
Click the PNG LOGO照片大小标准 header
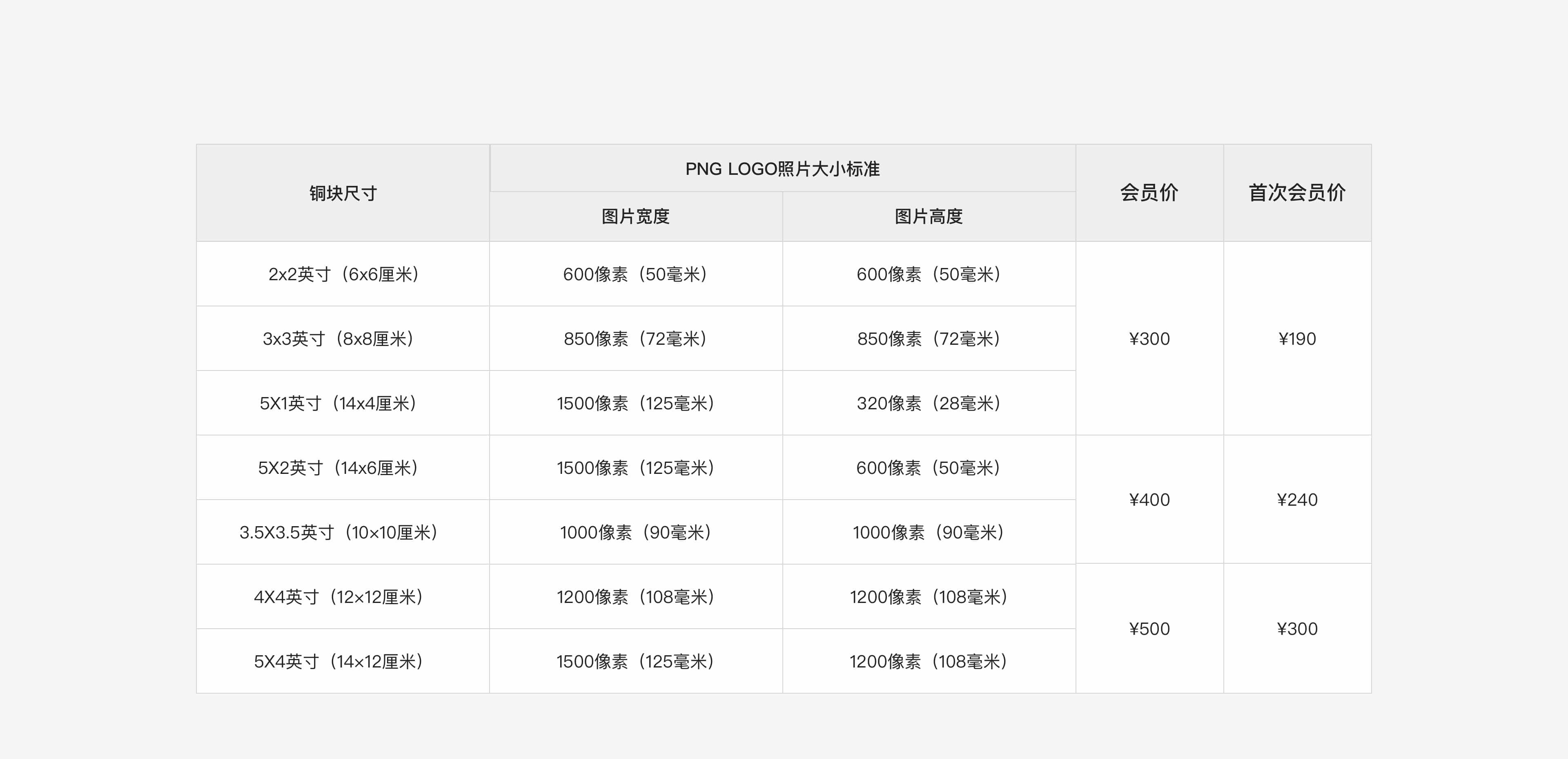point(782,169)
